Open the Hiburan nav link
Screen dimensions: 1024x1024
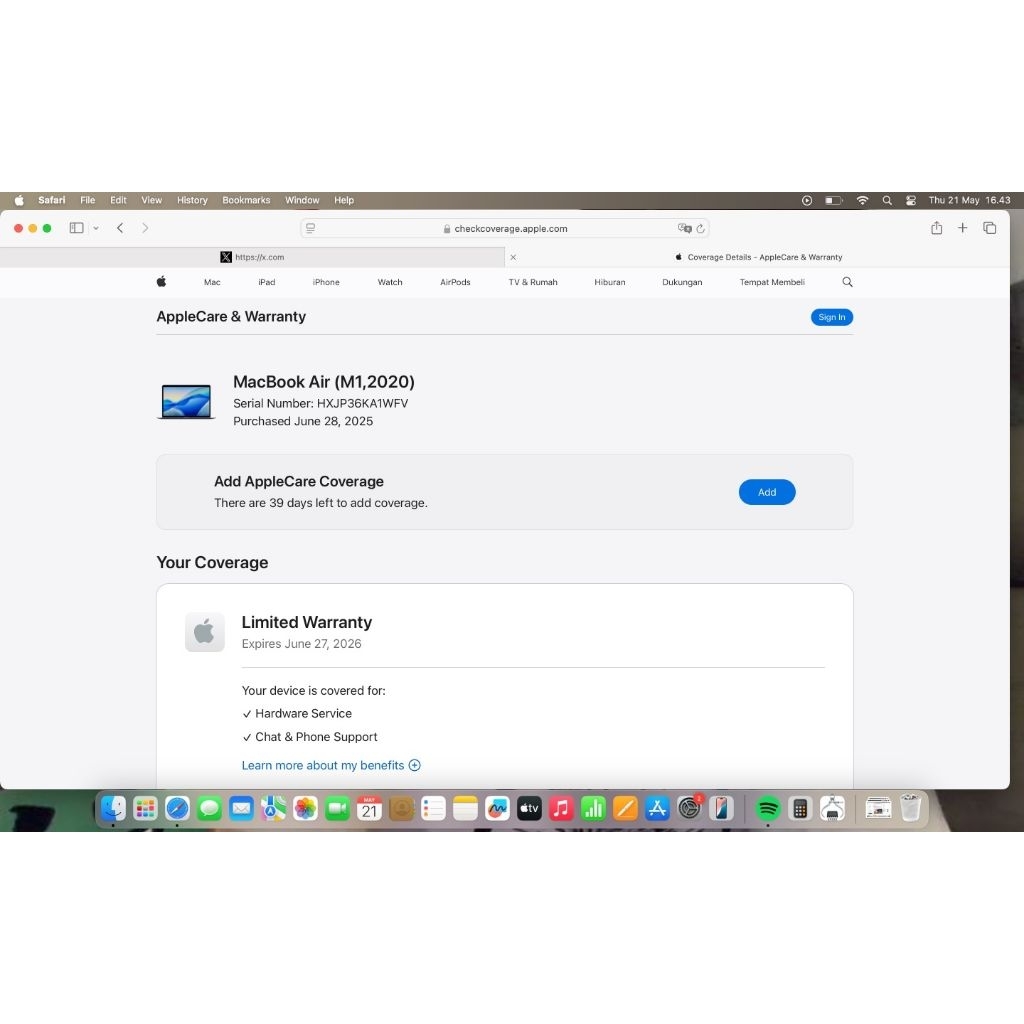click(x=610, y=282)
